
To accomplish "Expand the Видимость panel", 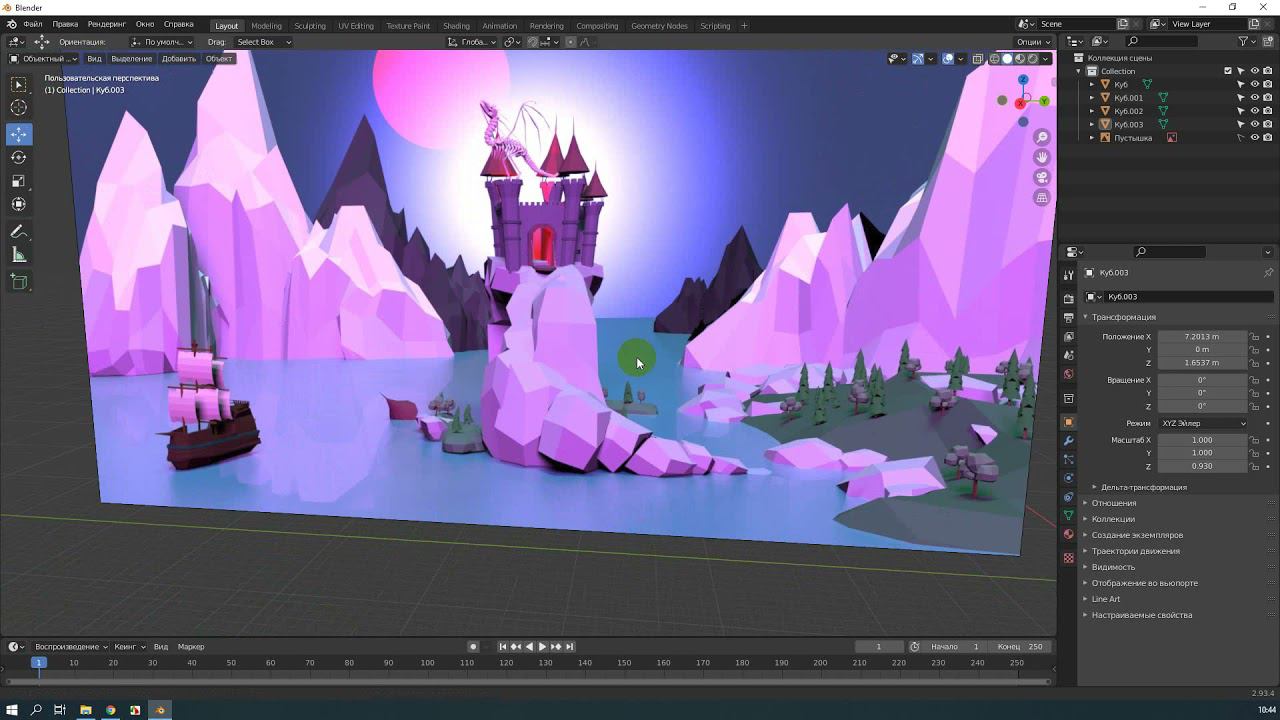I will pos(1113,567).
